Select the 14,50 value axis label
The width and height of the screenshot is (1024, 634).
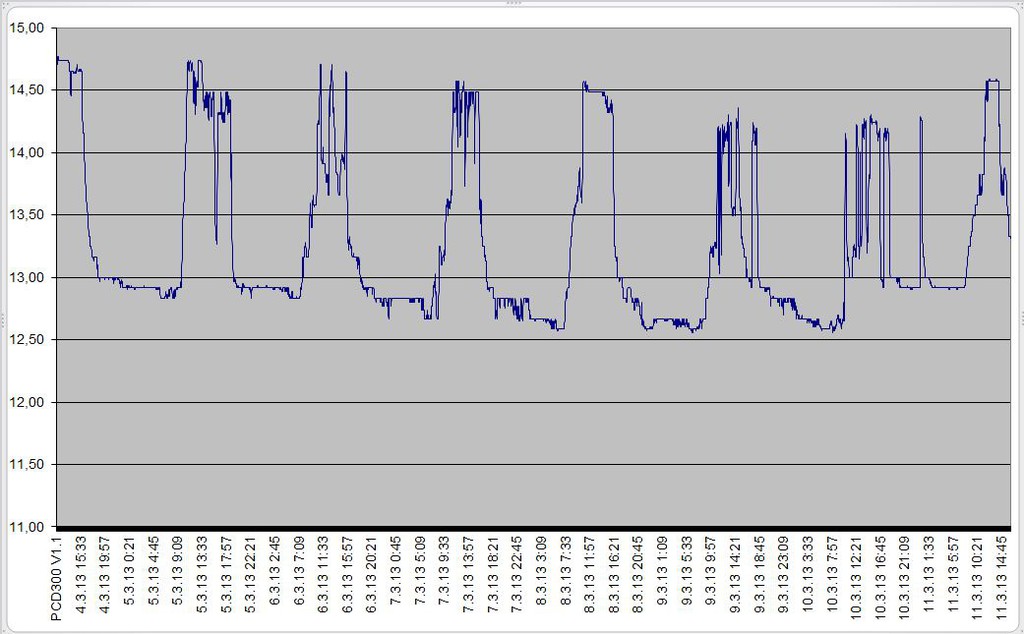tap(27, 90)
